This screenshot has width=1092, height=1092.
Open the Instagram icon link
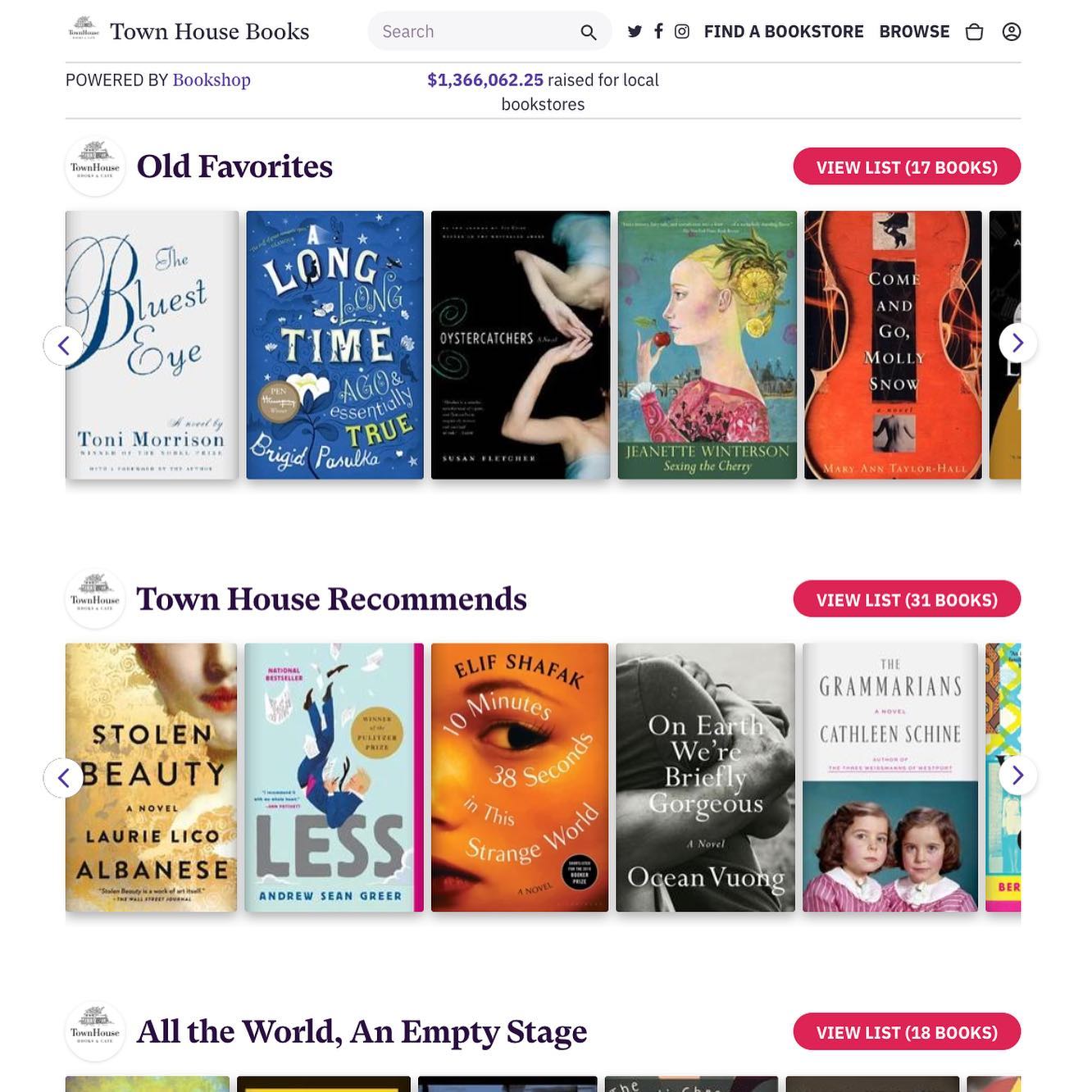(x=682, y=31)
